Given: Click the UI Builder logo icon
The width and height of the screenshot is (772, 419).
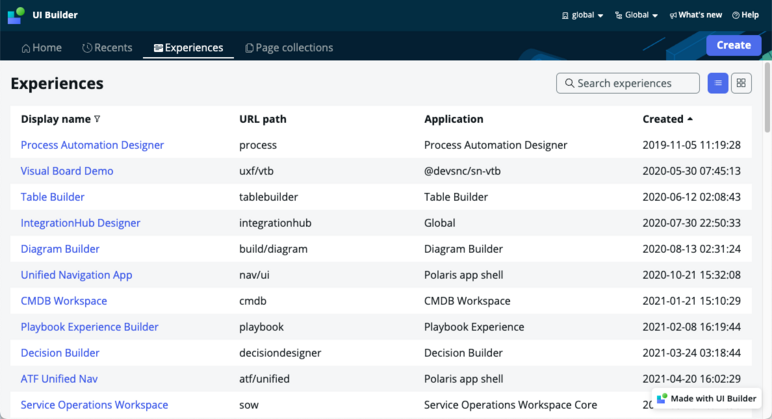Looking at the screenshot, I should coord(16,15).
